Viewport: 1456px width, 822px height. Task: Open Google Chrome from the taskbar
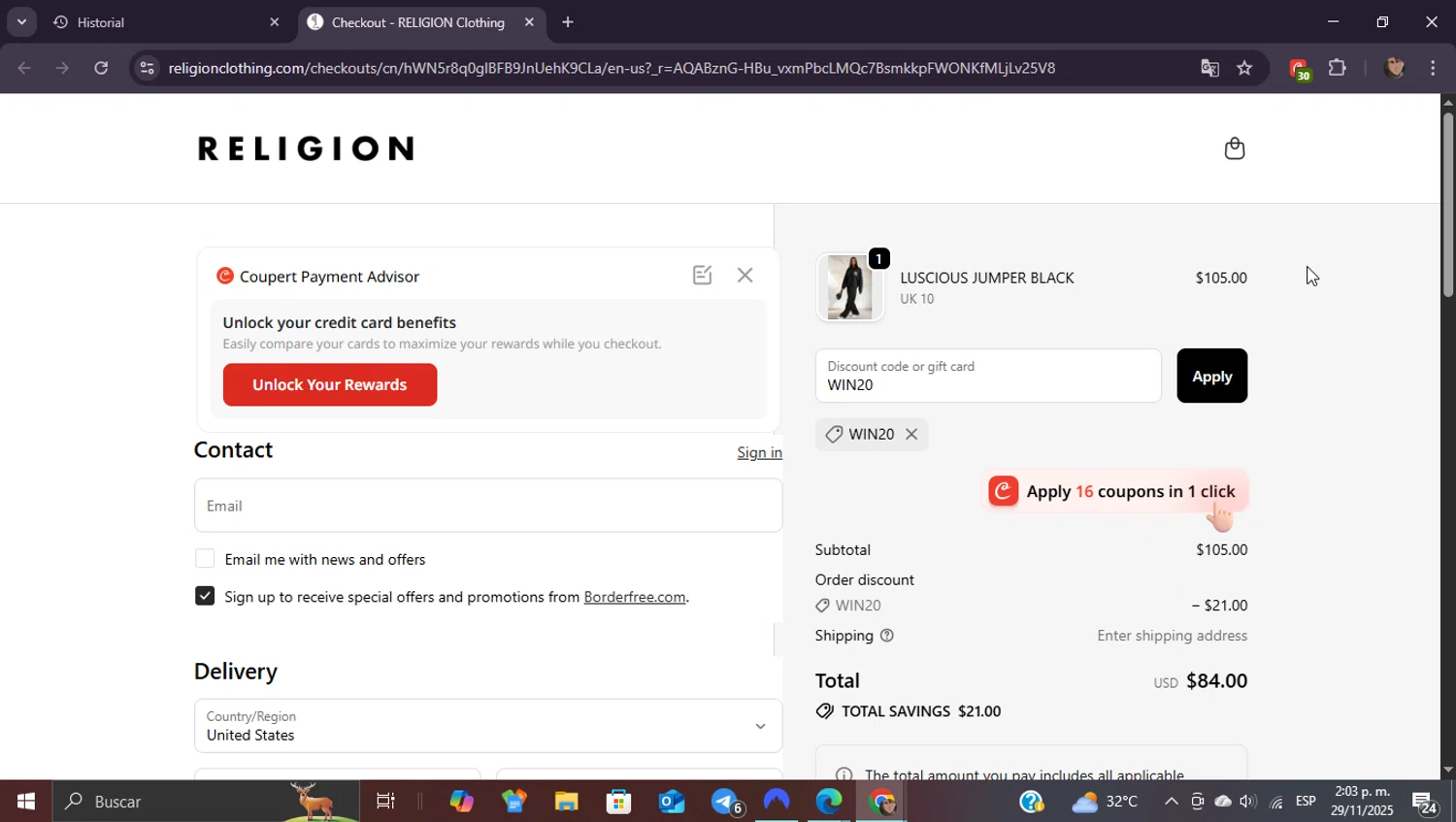[882, 802]
